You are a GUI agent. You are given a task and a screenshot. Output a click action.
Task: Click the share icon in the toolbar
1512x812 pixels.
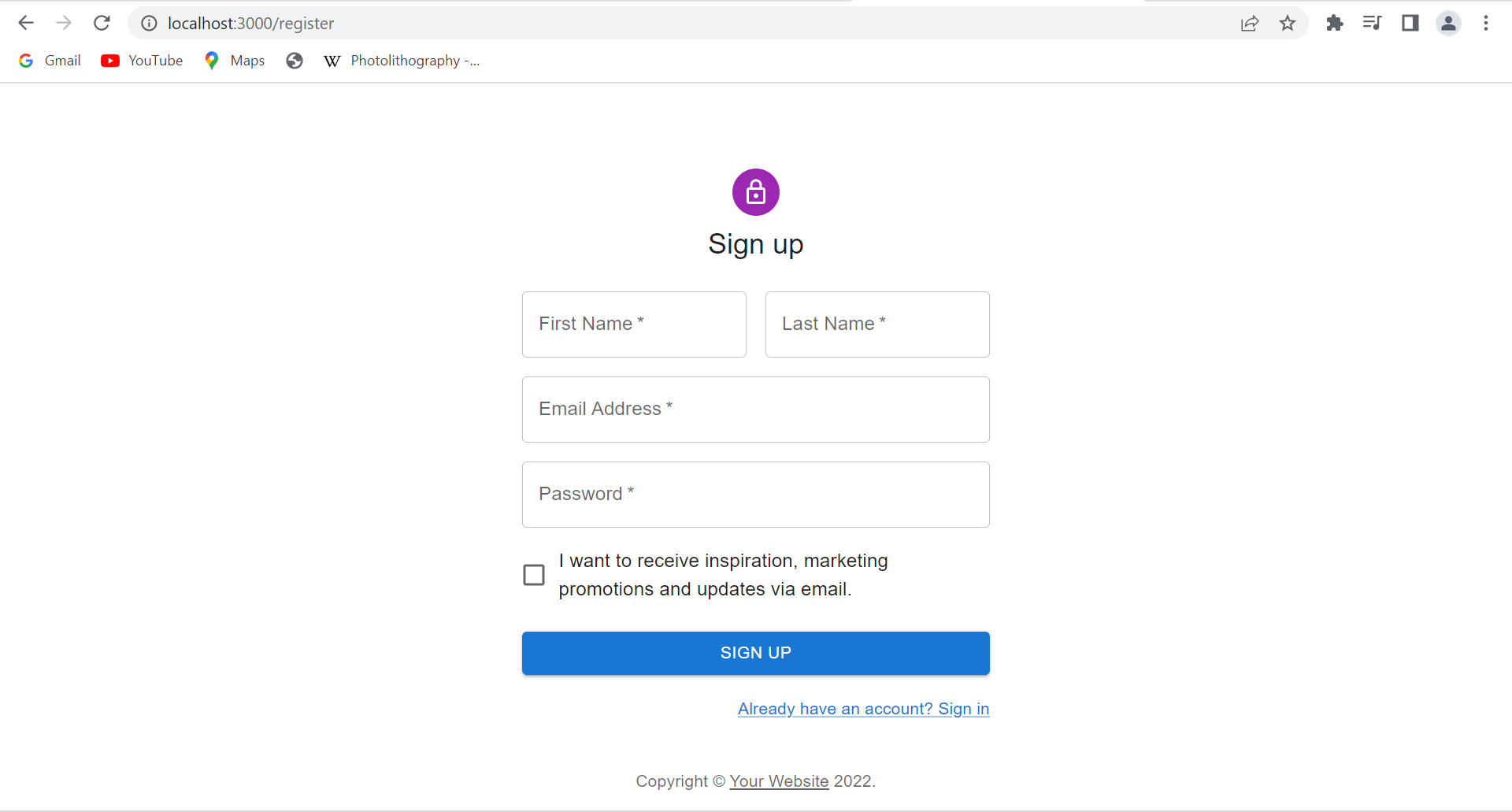pos(1250,23)
